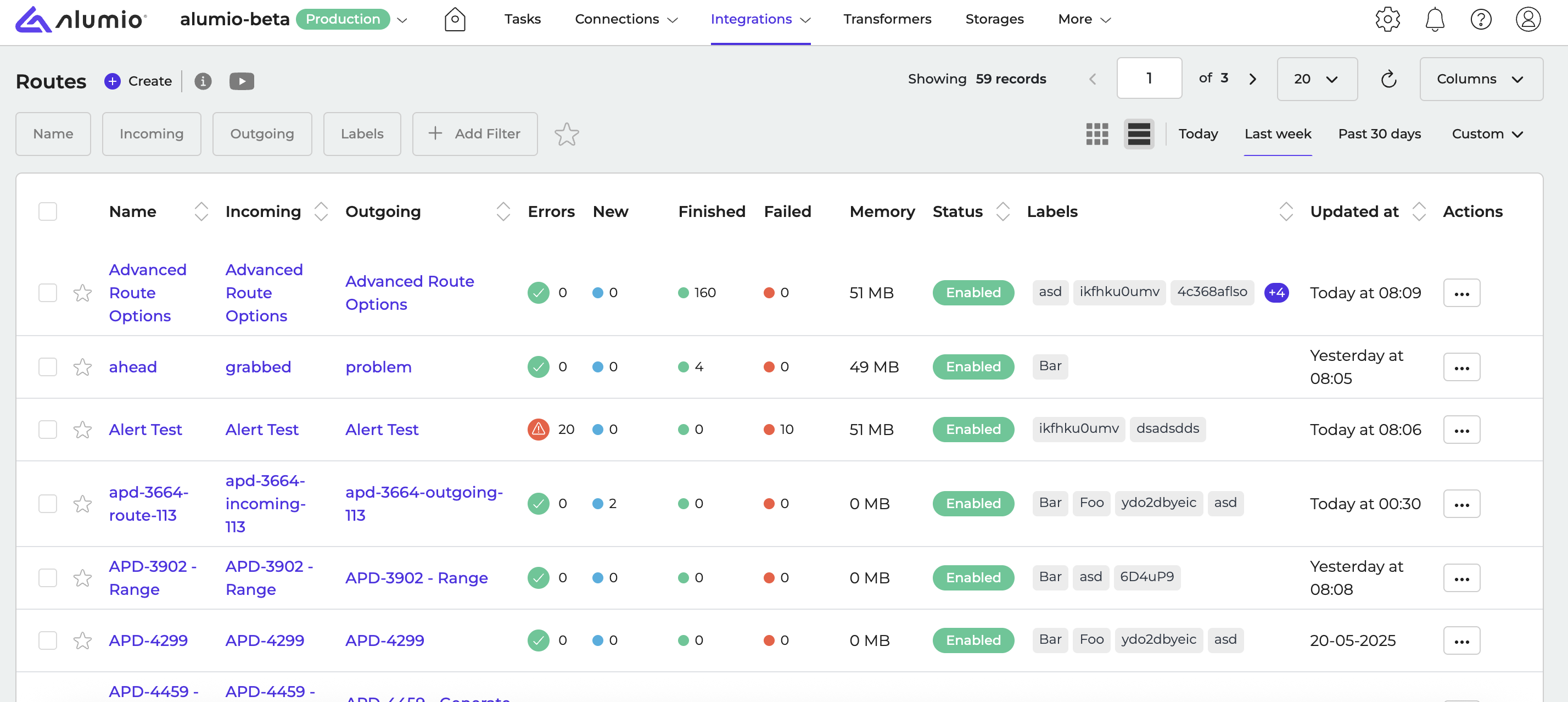Open the Transformers menu item

[x=887, y=19]
